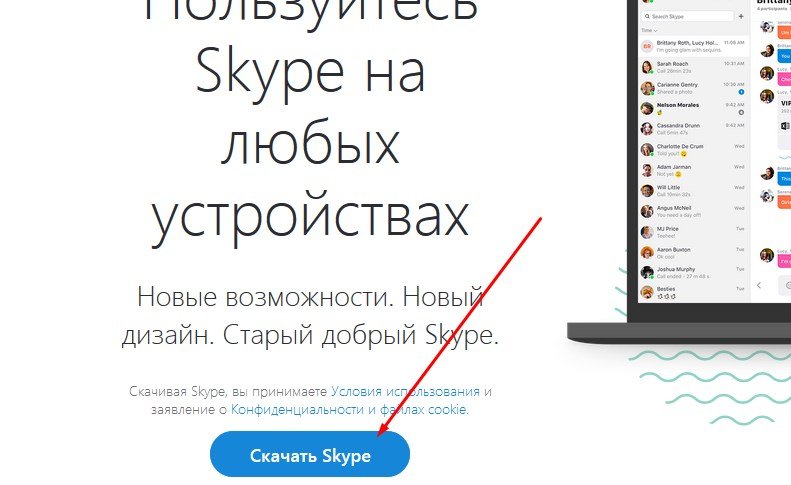Click the left chevron below chat

pos(759,285)
